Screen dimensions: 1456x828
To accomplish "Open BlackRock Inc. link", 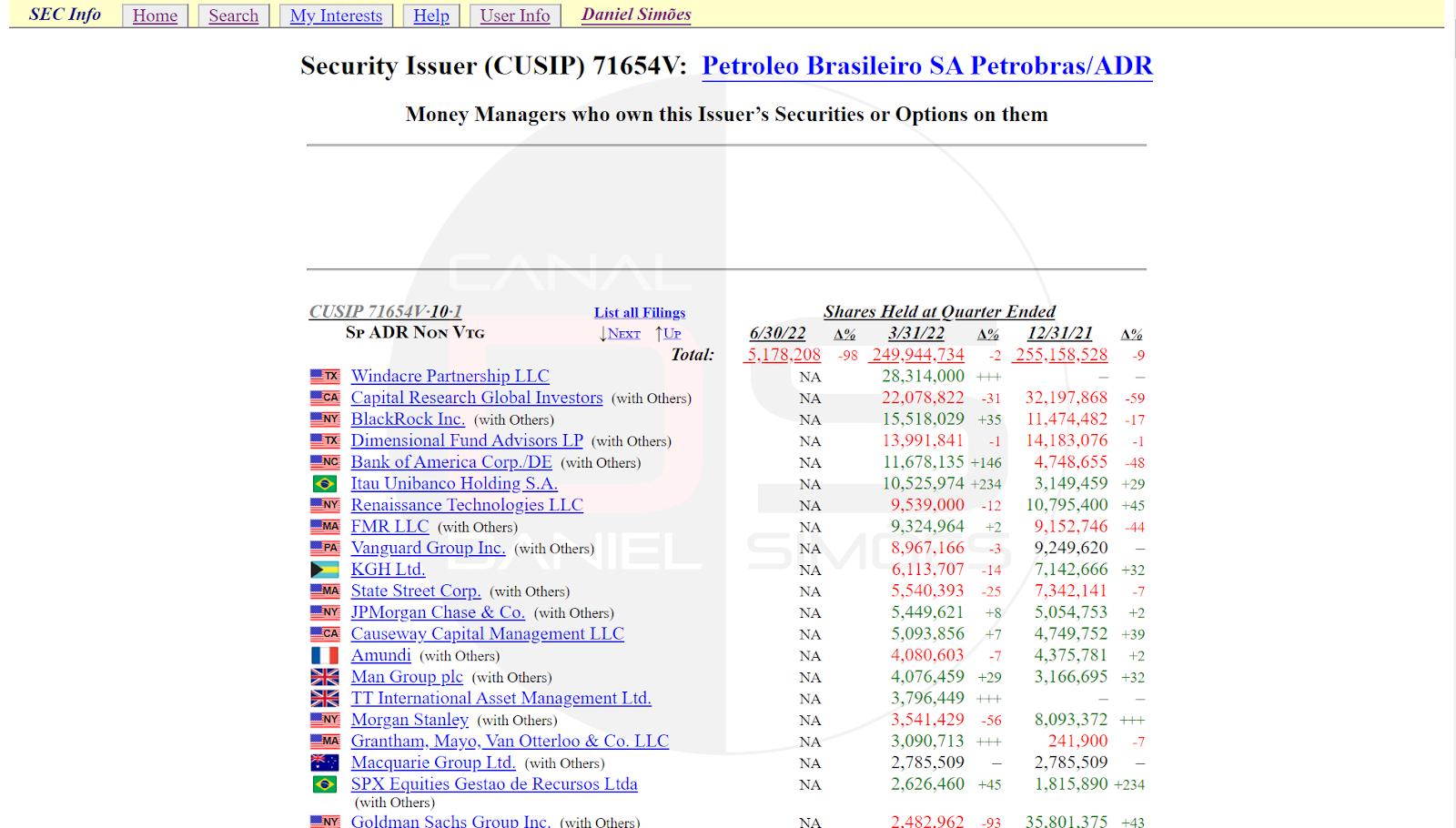I will 408,419.
